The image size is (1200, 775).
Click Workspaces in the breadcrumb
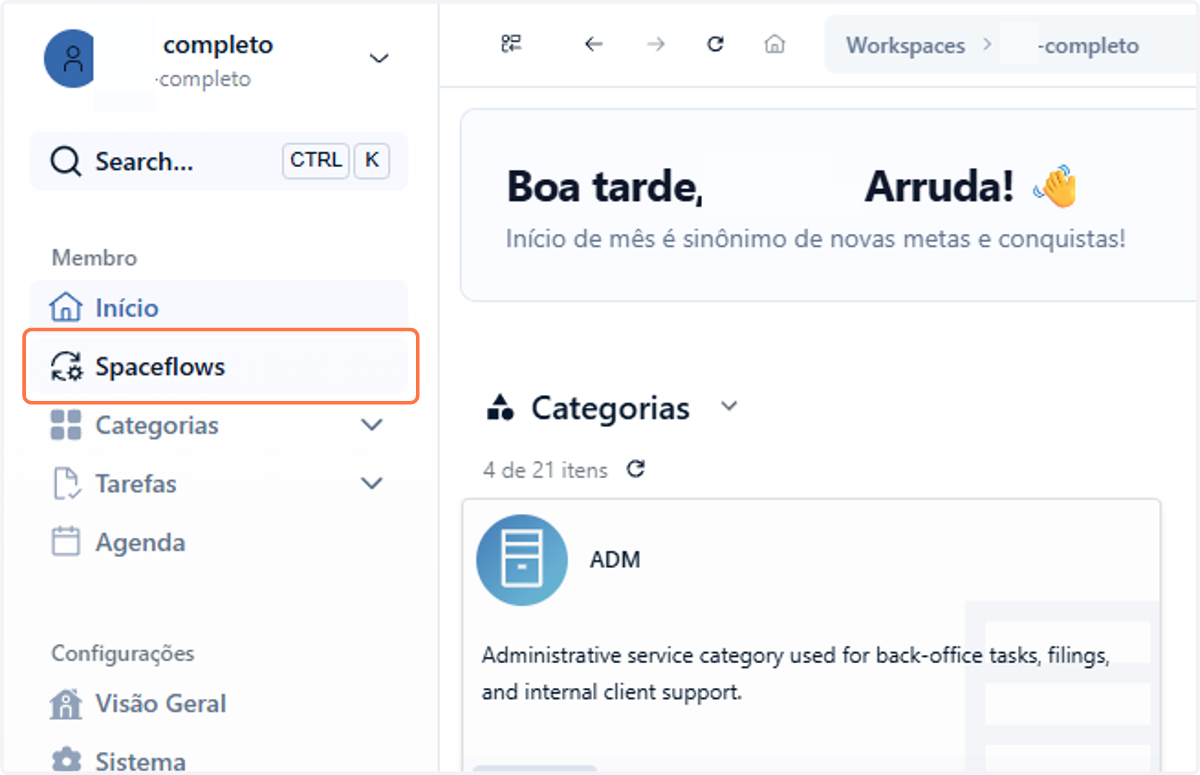click(x=906, y=45)
